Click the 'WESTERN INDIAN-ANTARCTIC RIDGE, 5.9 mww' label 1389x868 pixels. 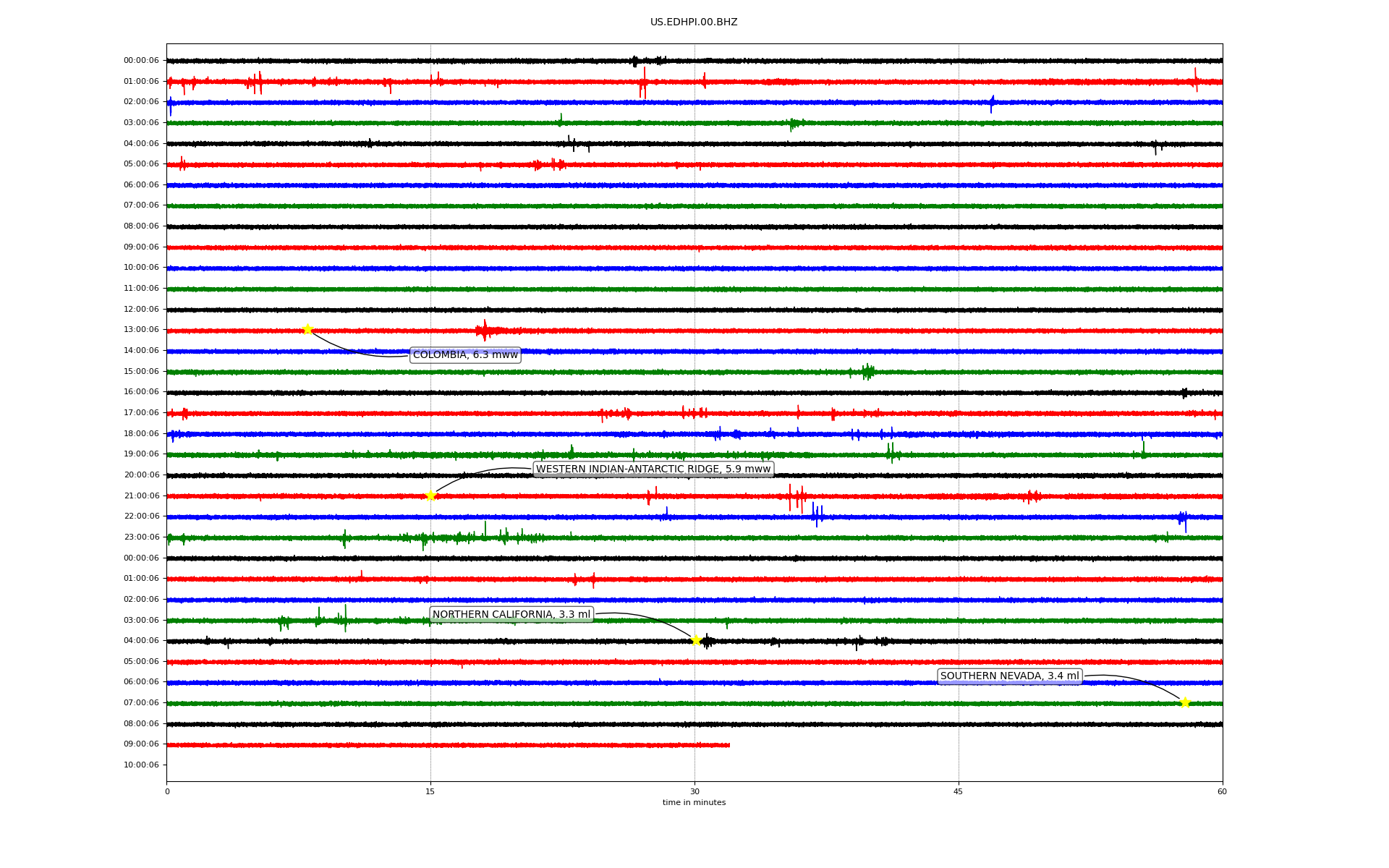(x=653, y=469)
